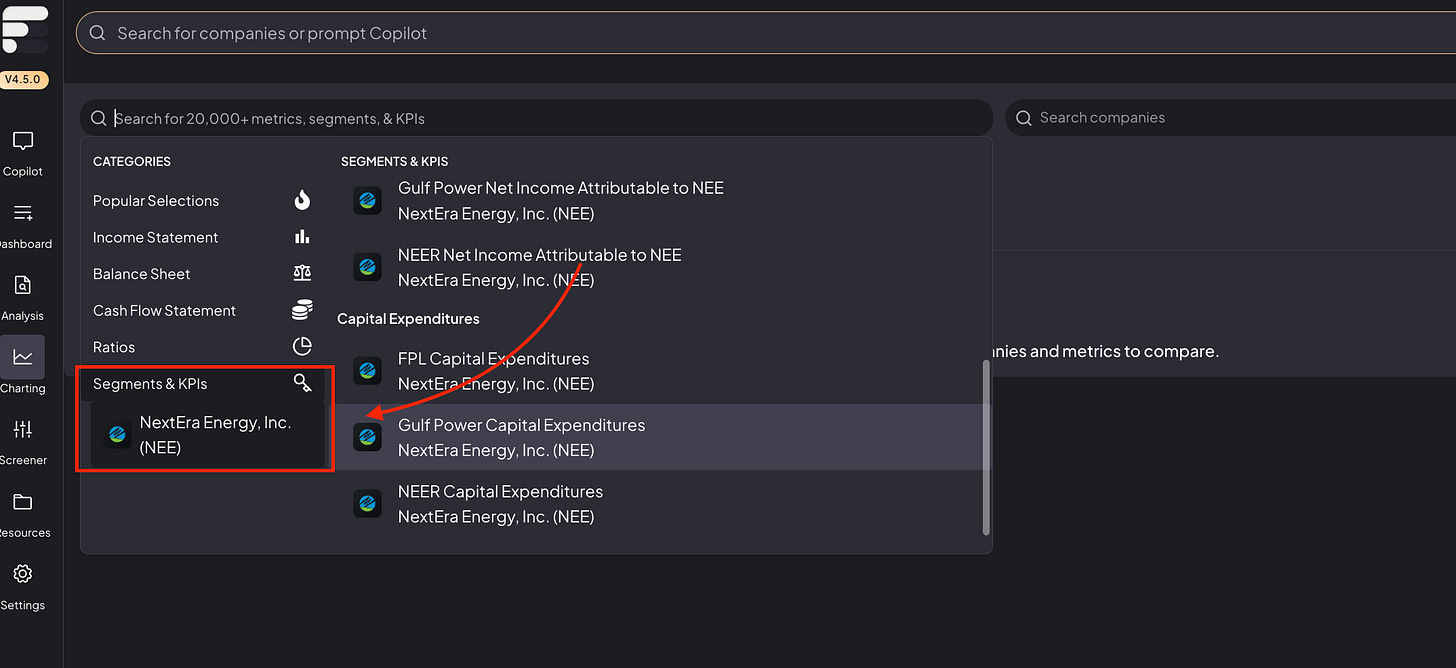Screen dimensions: 1456x668
Task: Click NextEra logo beside NEER Capital Expenditures
Action: click(x=368, y=504)
